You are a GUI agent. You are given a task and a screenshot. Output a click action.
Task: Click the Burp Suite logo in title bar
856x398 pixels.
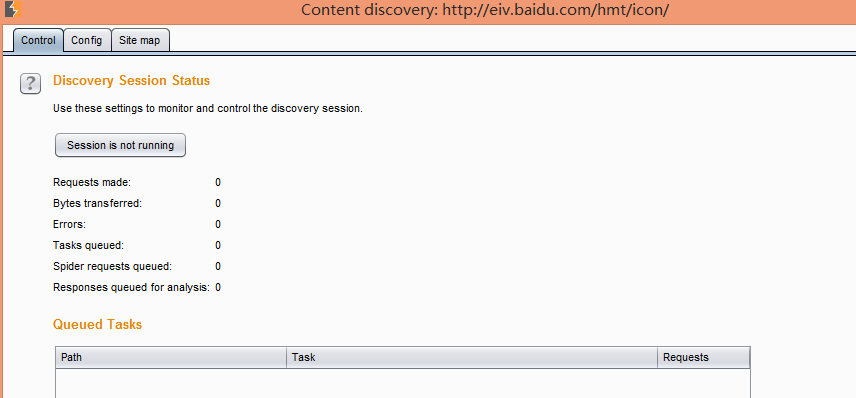[12, 9]
